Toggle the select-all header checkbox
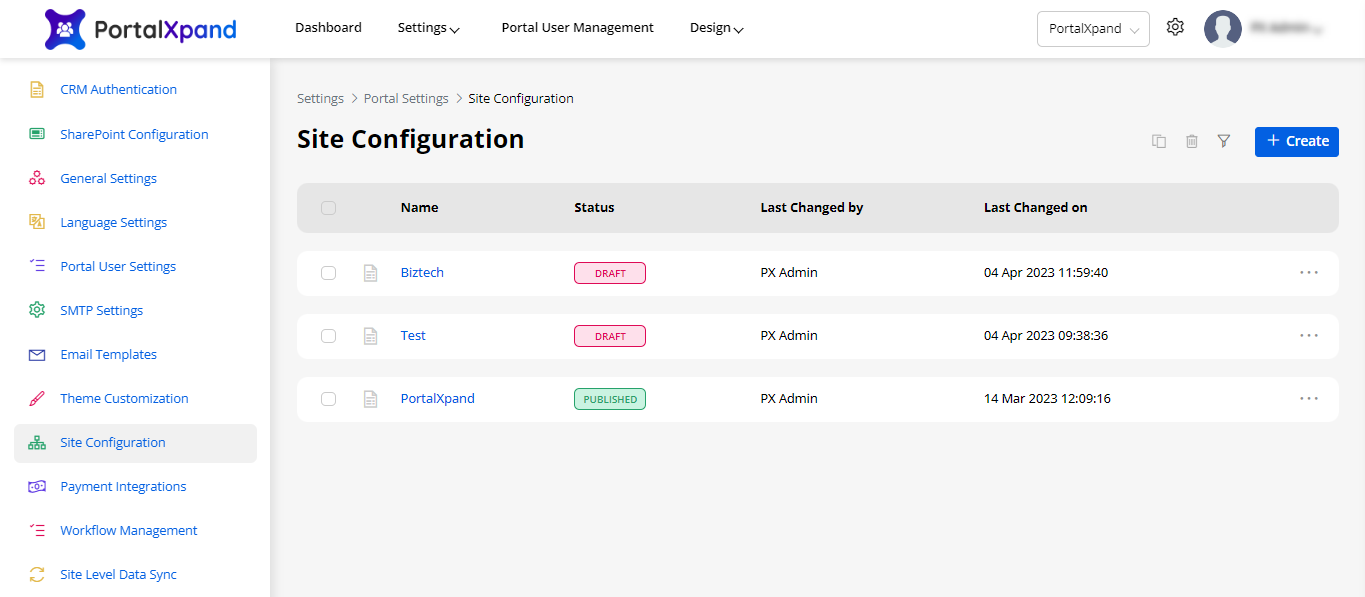1365x597 pixels. click(x=328, y=208)
